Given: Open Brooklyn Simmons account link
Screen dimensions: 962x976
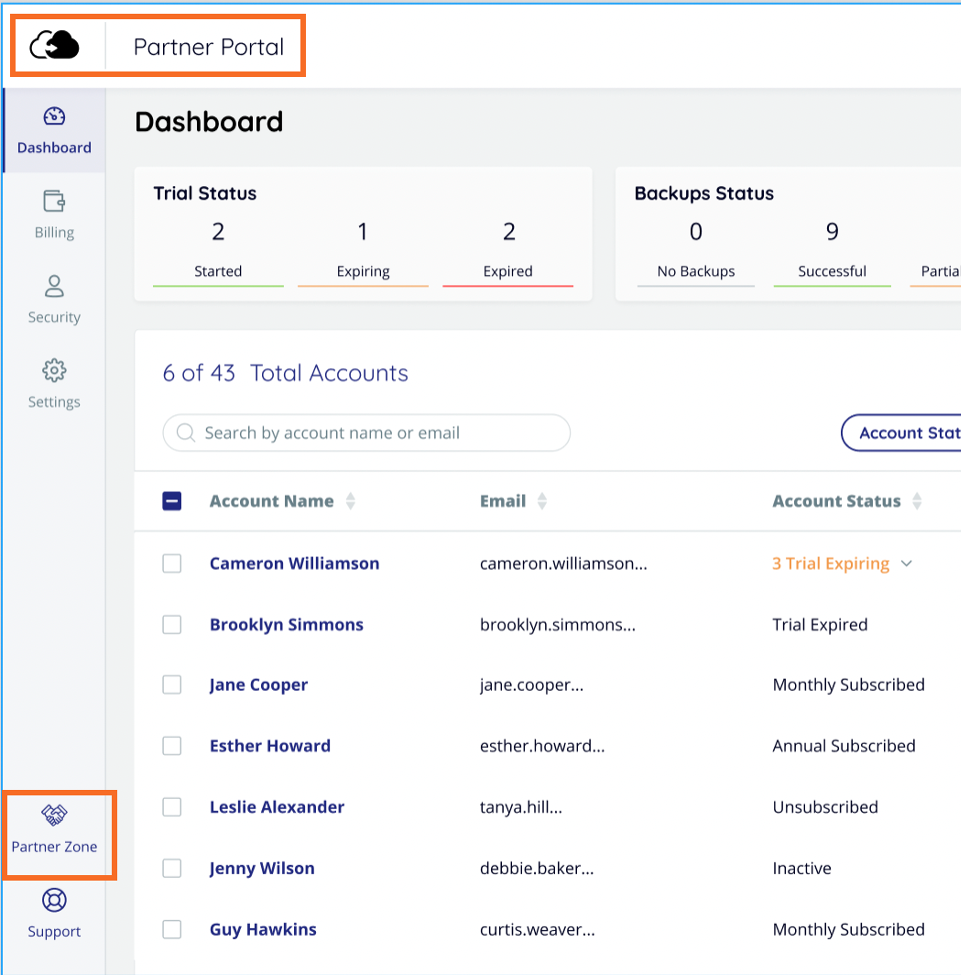Looking at the screenshot, I should (286, 624).
